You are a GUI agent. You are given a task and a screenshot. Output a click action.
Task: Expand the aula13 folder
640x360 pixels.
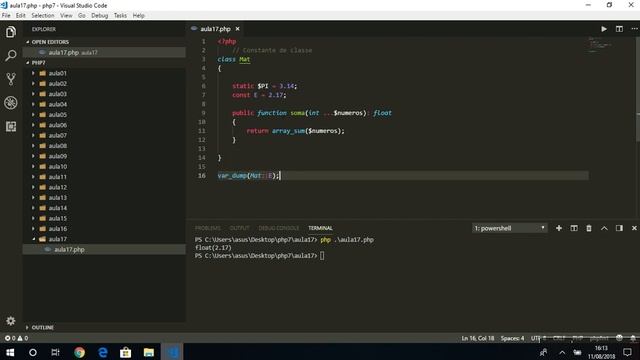coord(58,198)
